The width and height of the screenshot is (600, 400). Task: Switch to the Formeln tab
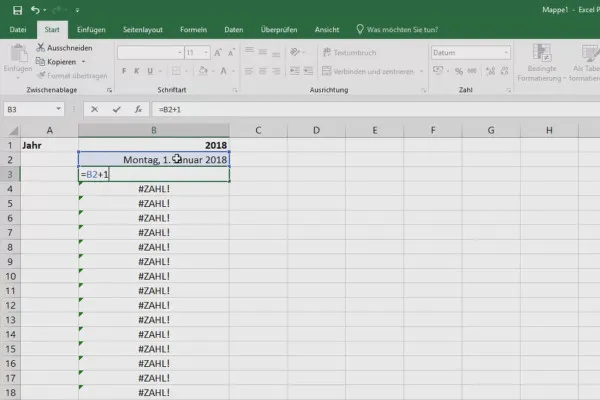click(193, 29)
